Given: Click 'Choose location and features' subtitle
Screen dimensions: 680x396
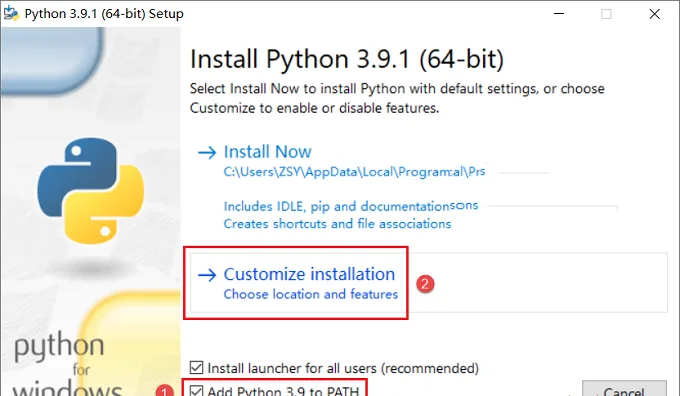Looking at the screenshot, I should click(311, 294).
